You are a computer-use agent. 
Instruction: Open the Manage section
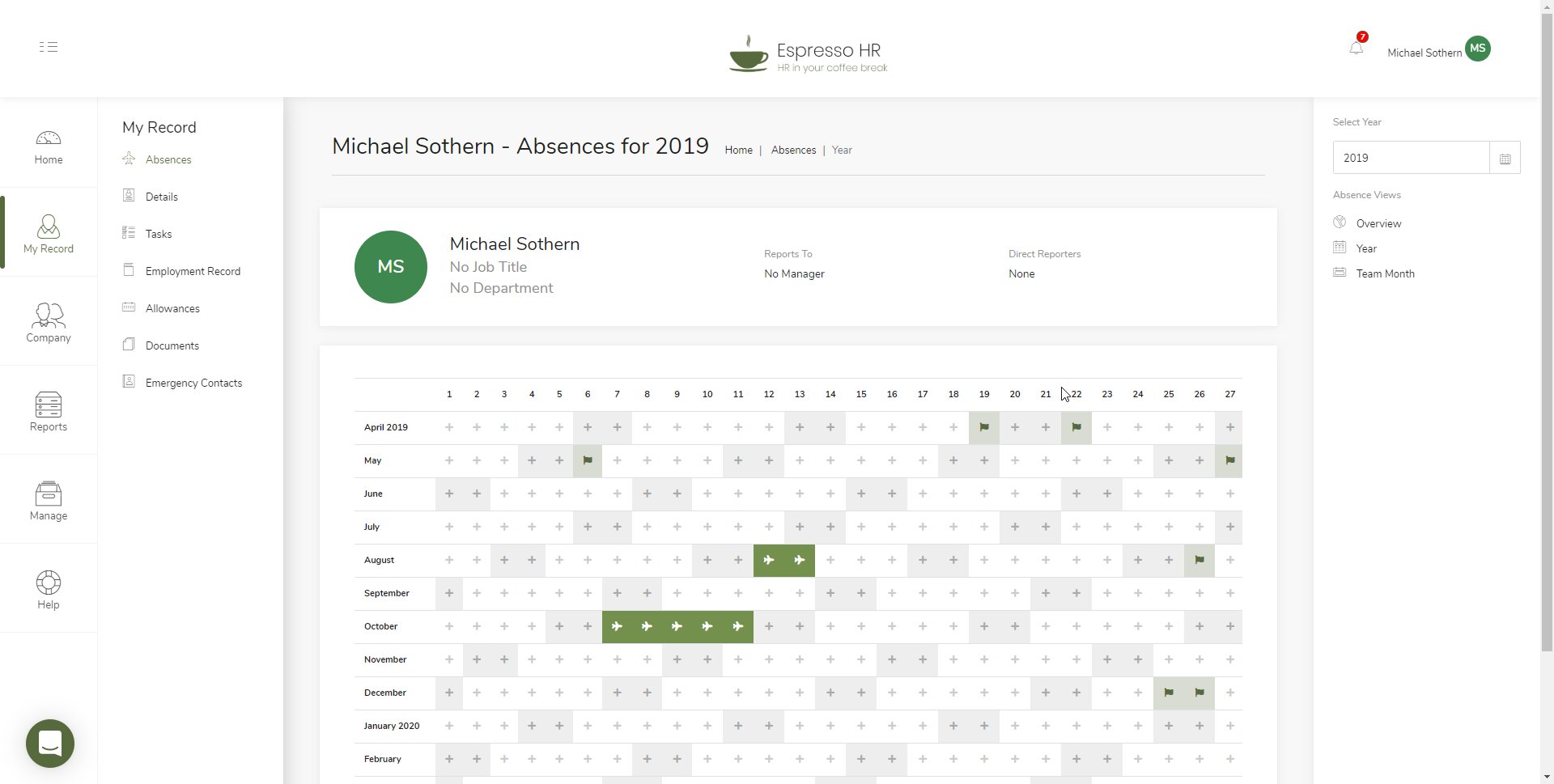click(x=49, y=501)
